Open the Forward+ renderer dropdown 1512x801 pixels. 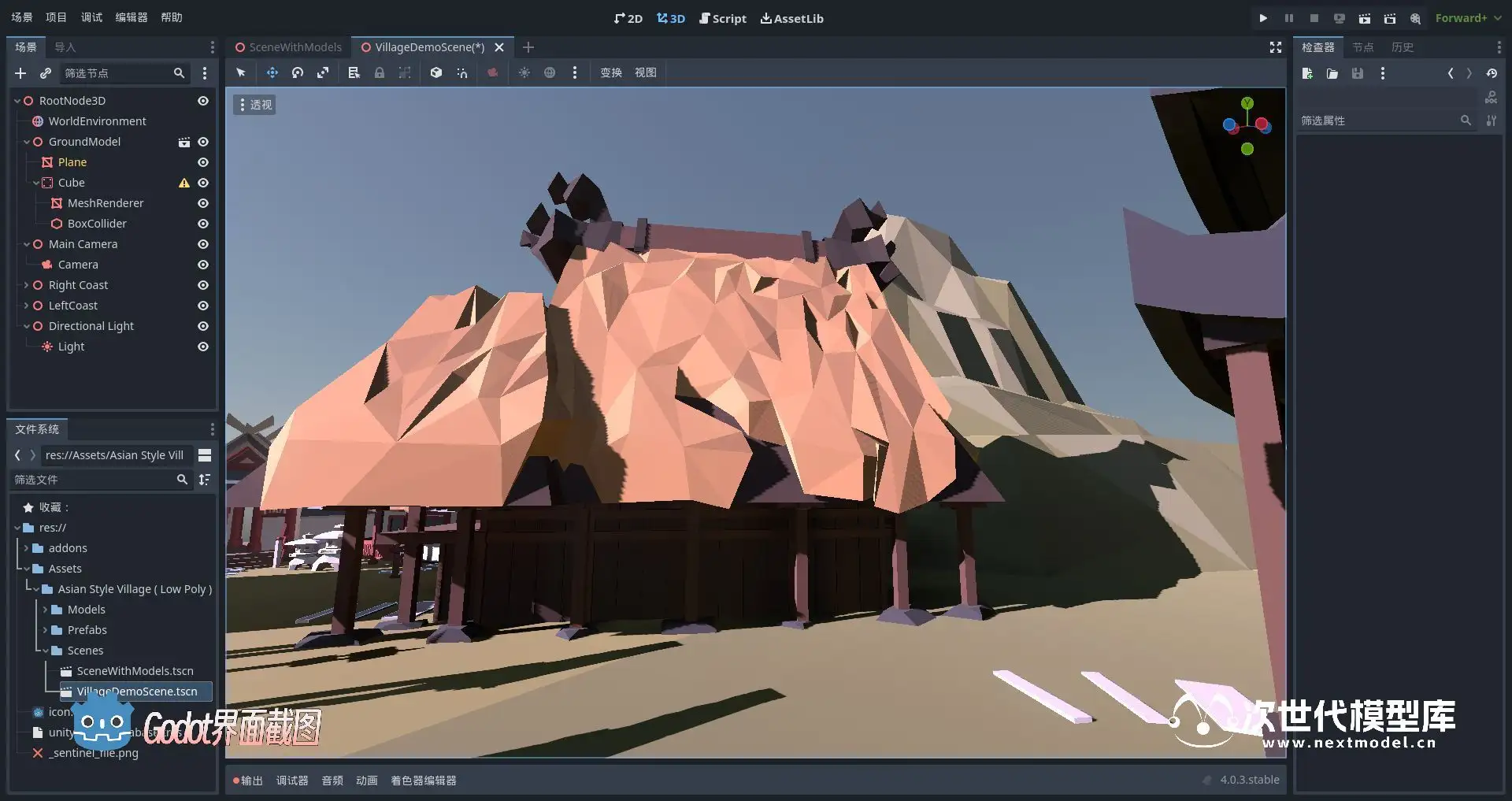click(1468, 18)
